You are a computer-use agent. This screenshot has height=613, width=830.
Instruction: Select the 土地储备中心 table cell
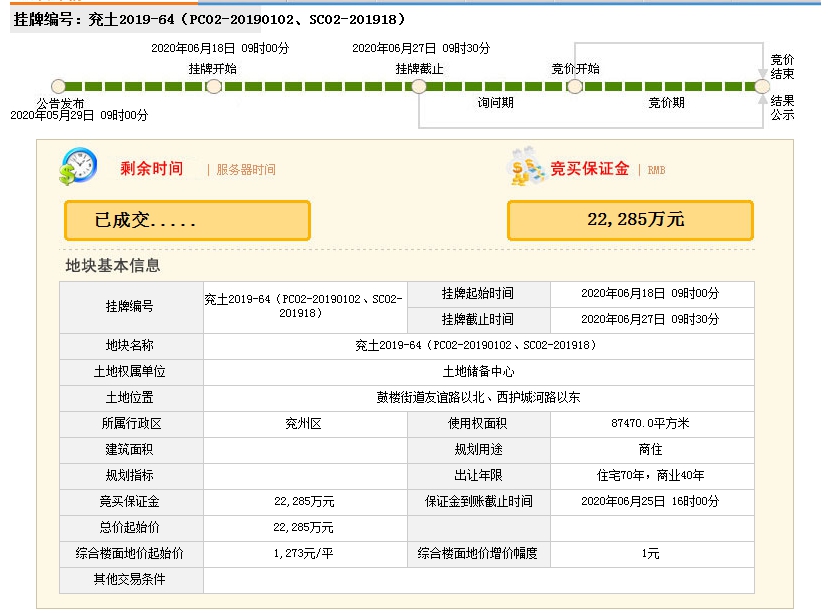click(478, 371)
